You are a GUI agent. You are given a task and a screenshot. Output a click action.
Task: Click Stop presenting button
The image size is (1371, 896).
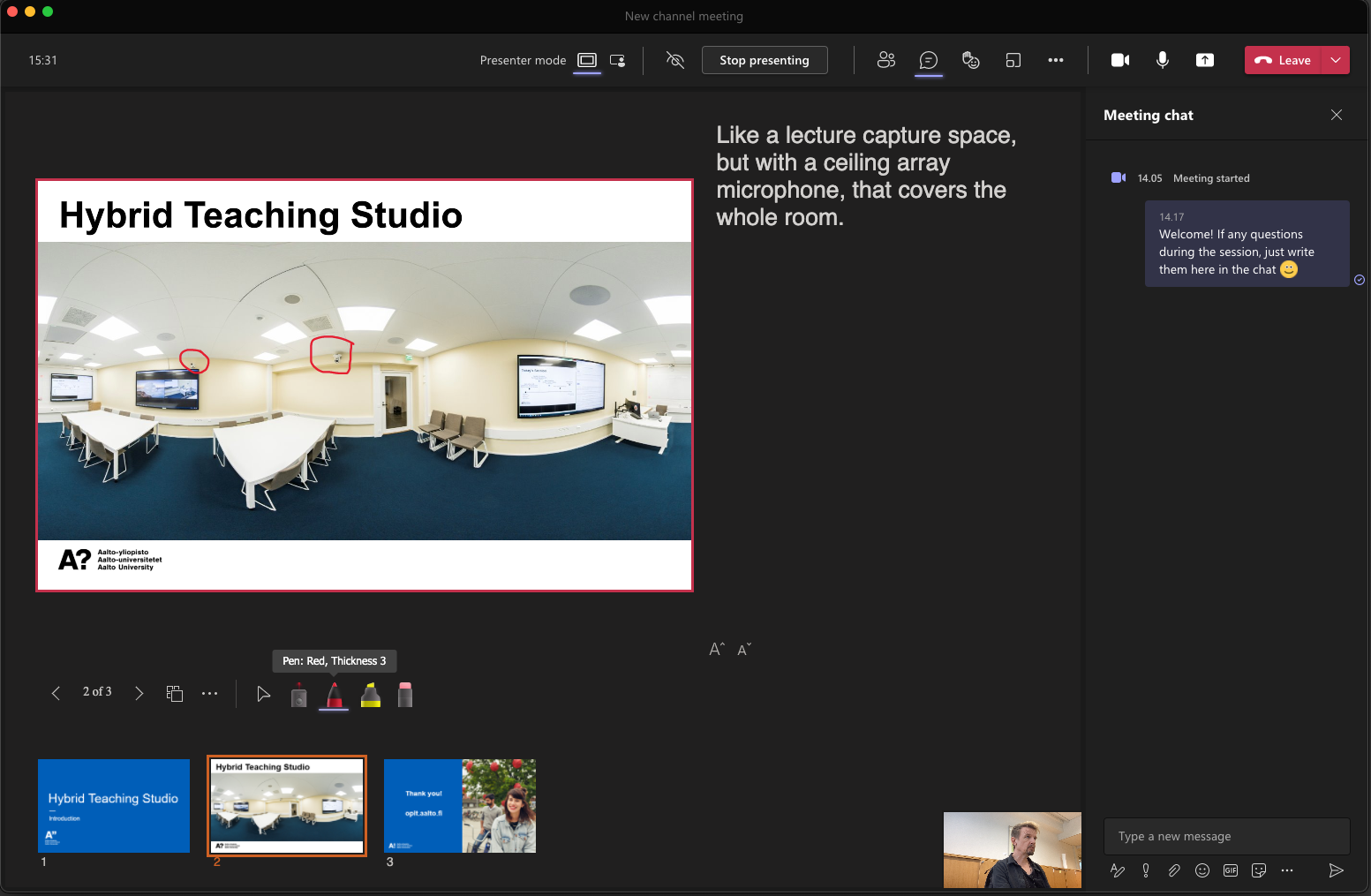[765, 60]
